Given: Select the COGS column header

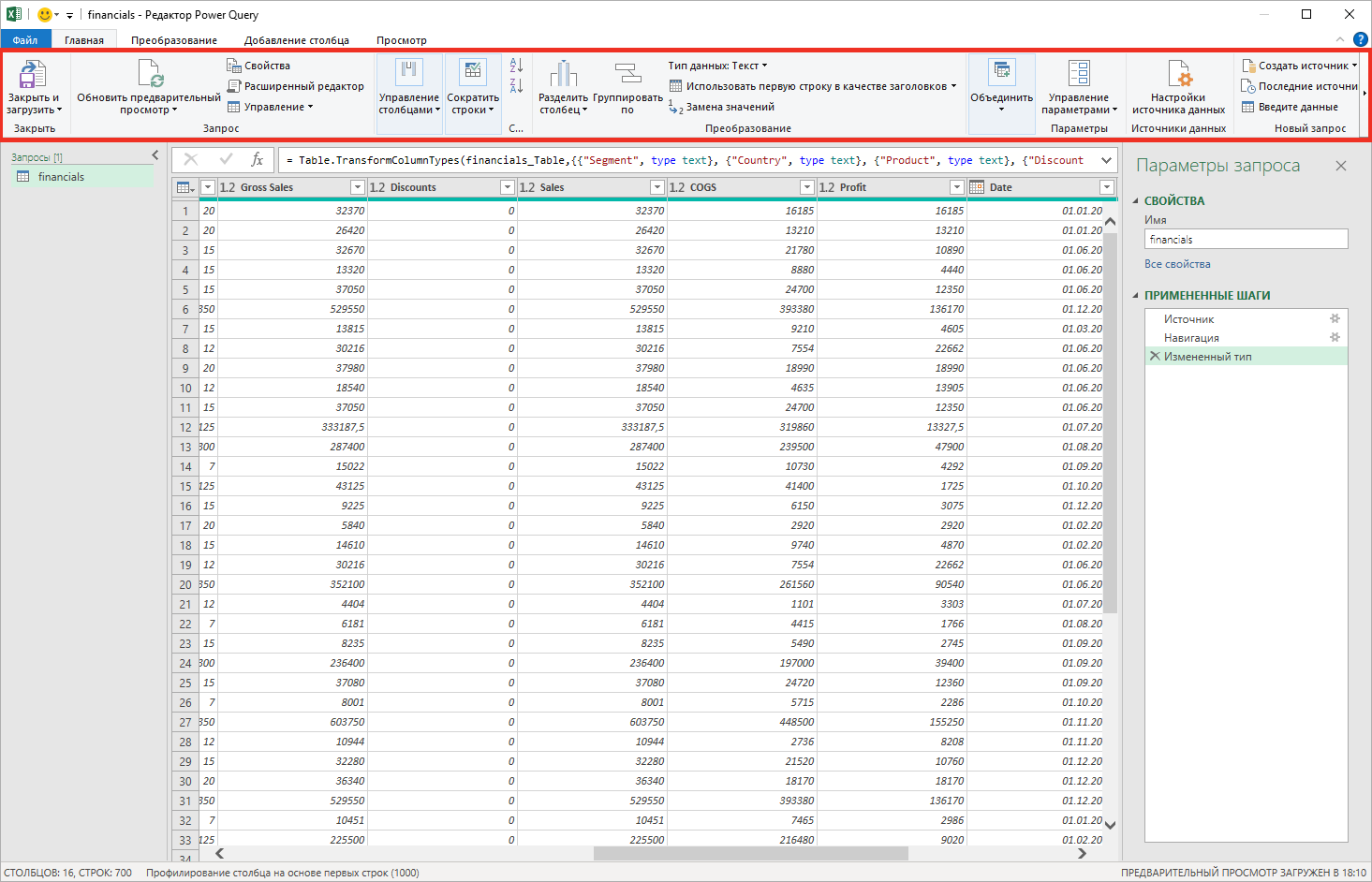Looking at the screenshot, I should pos(742,187).
